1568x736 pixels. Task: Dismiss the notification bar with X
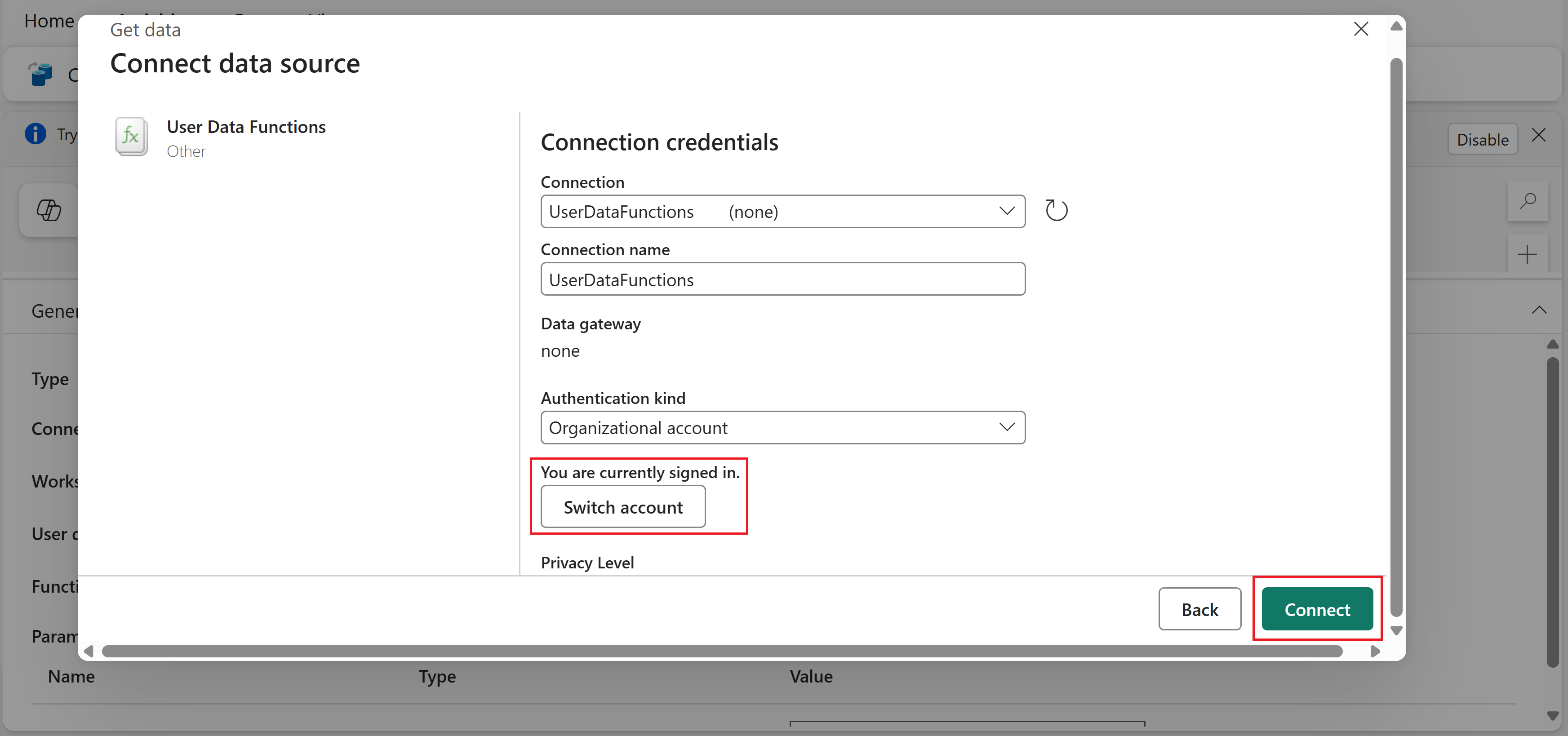pyautogui.click(x=1539, y=135)
